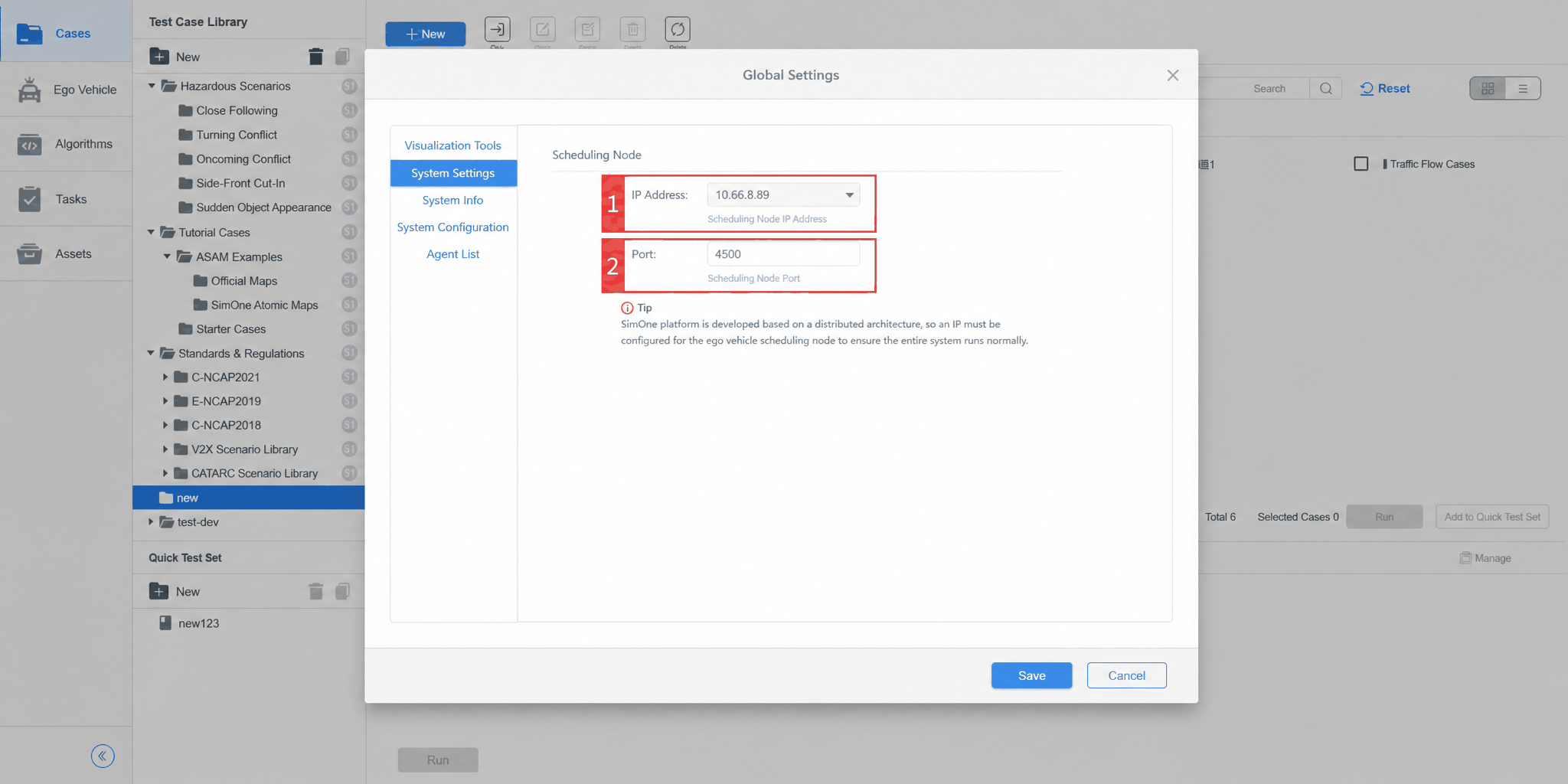Expand the test-dev folder
This screenshot has width=1568, height=784.
[151, 522]
